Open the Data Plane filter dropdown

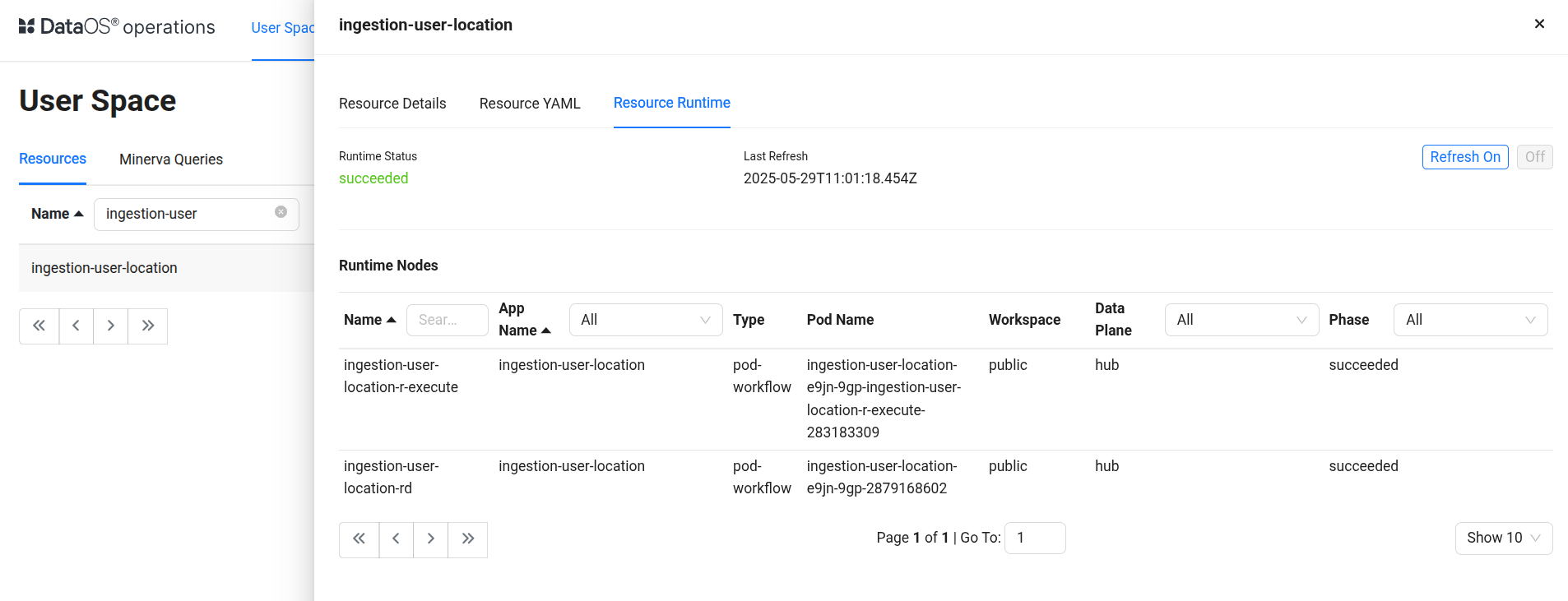pyautogui.click(x=1241, y=320)
